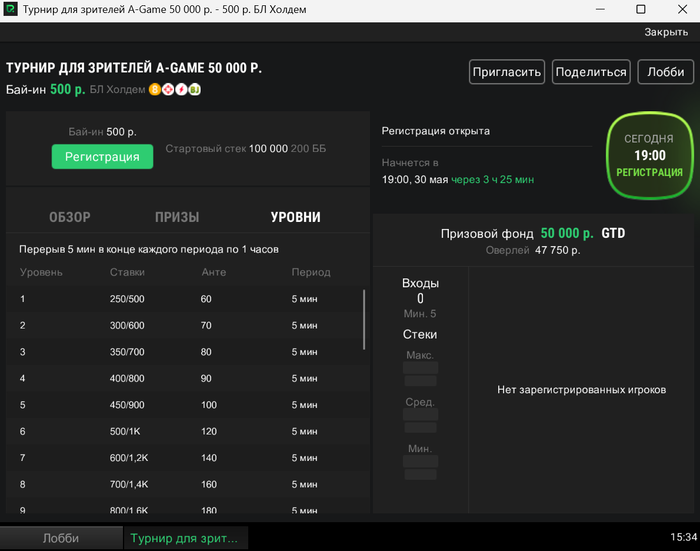
Task: Click blinds value 450/900 in level 5
Action: [127, 405]
